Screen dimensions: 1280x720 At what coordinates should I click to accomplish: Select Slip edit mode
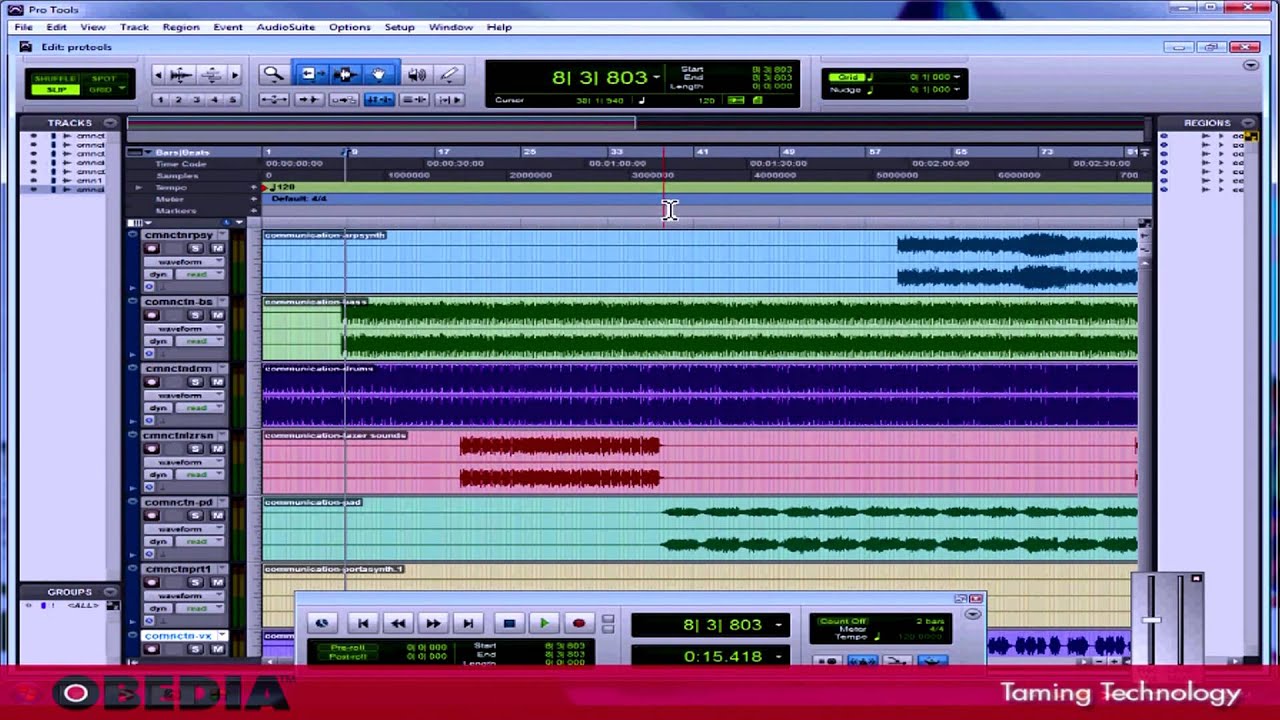click(x=55, y=90)
